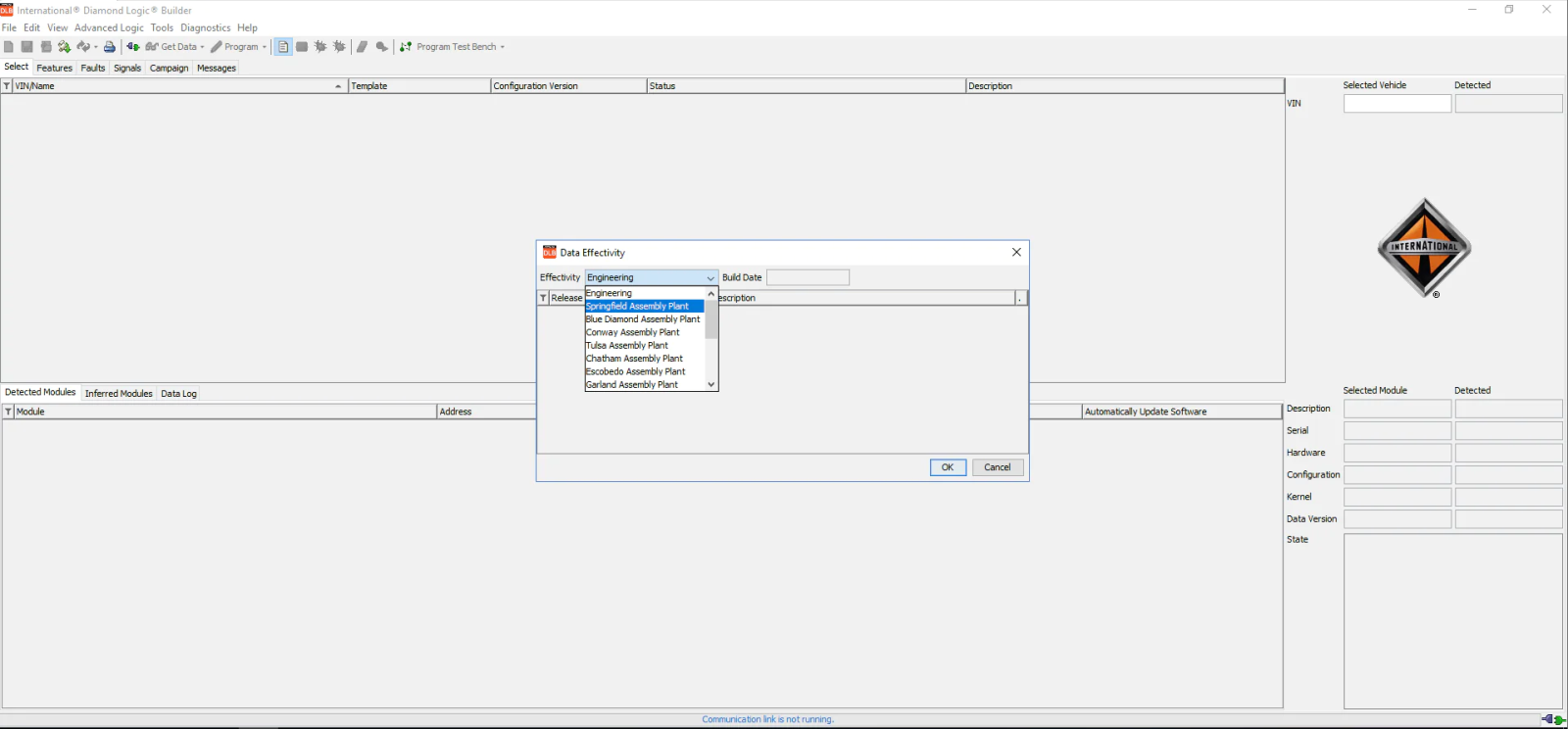The height and width of the screenshot is (729, 1568).
Task: Choose Tulsa Assembly Plant from list
Action: (x=645, y=345)
